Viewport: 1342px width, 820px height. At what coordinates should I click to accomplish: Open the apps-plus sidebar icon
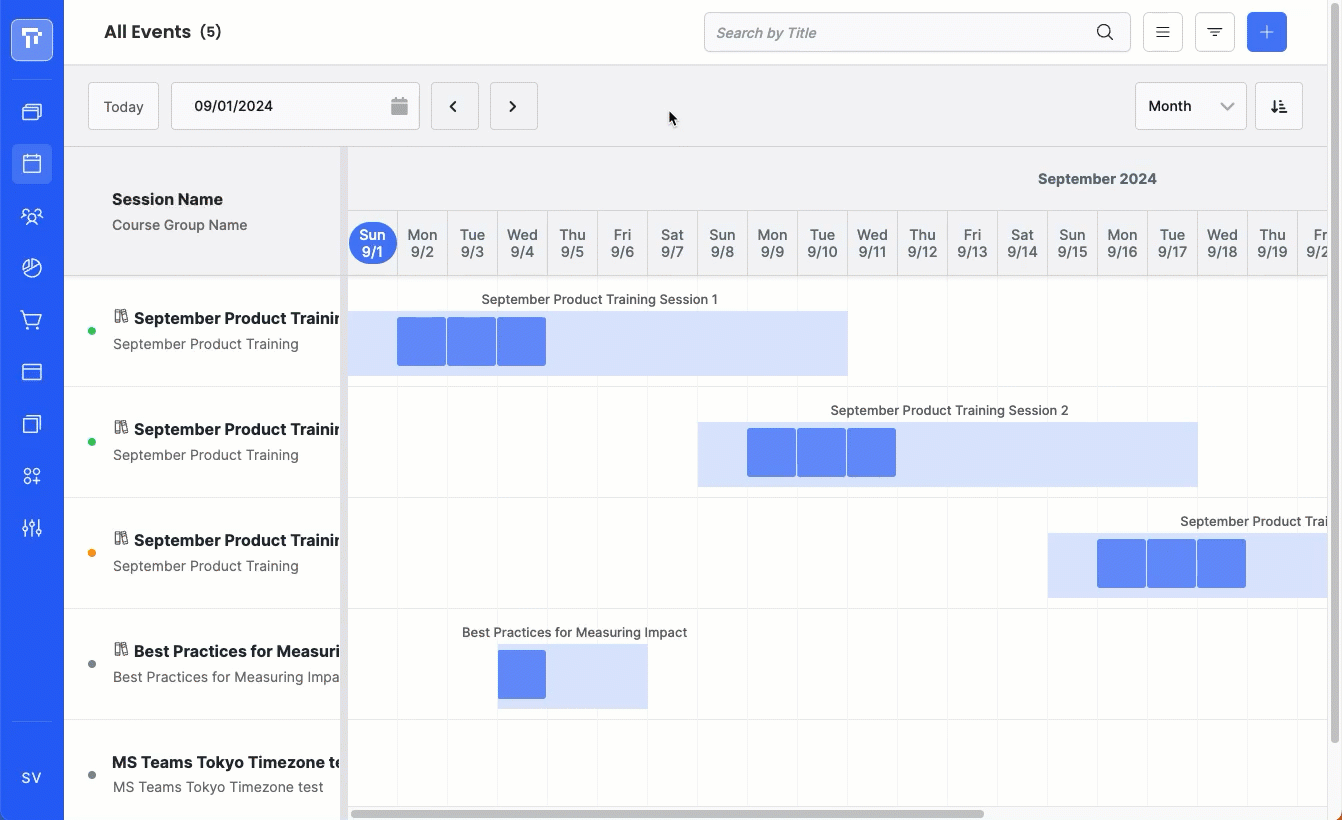pos(32,476)
